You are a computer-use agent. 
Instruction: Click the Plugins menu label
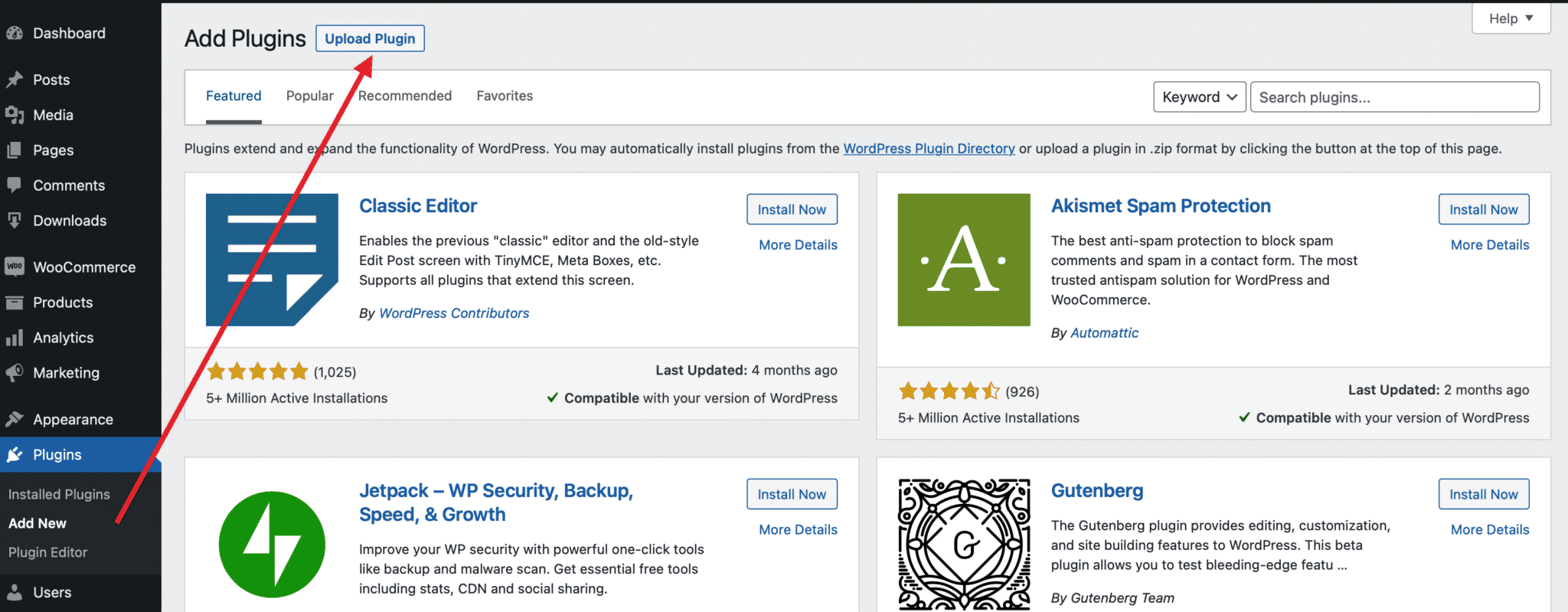[x=57, y=455]
